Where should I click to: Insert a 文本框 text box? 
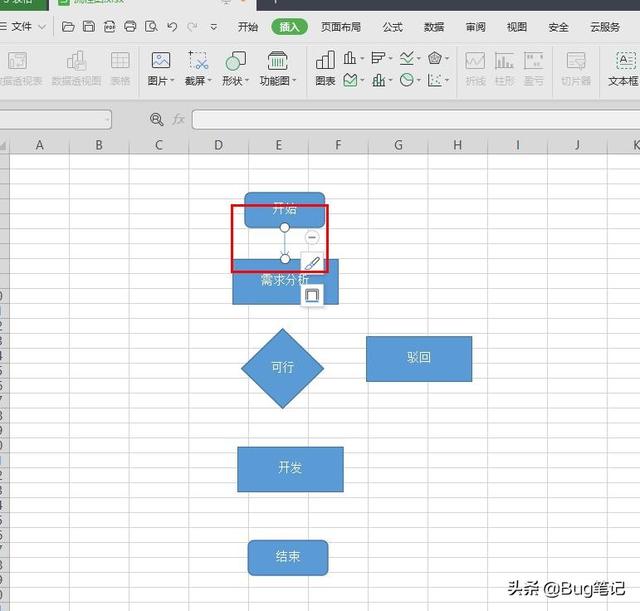tap(623, 69)
